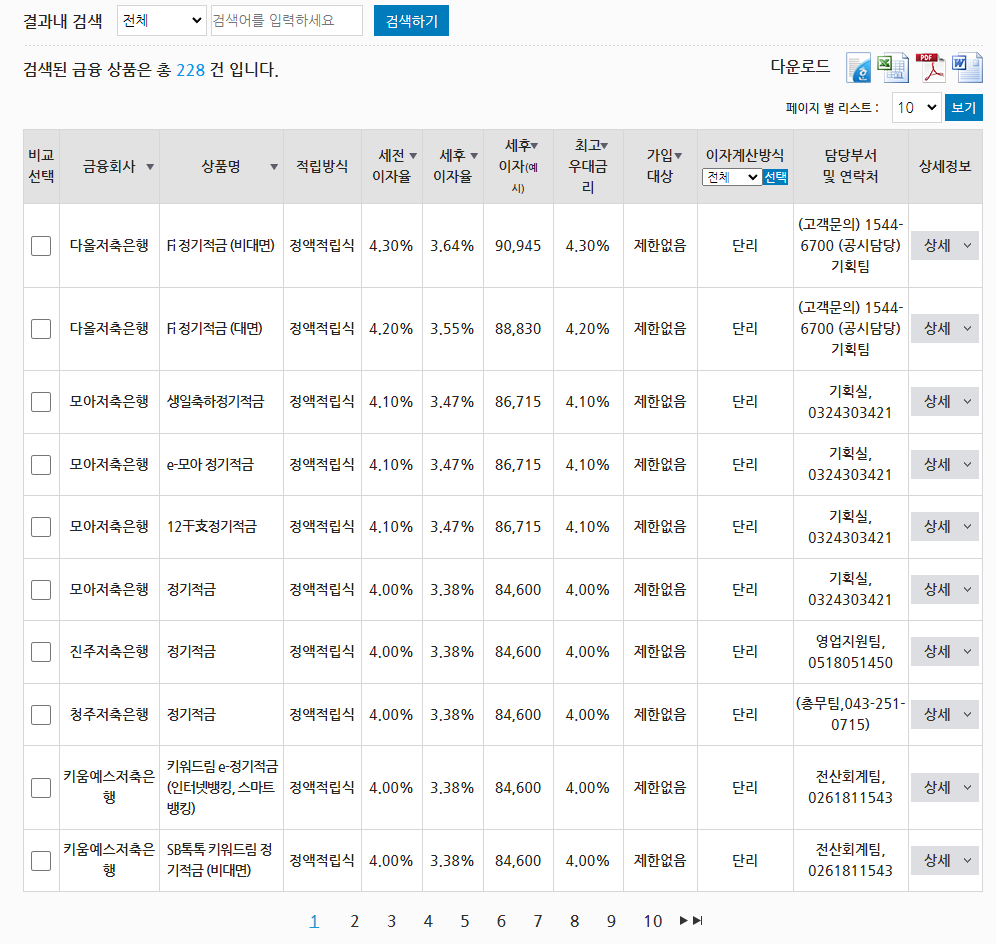Expand 상세 details for e-모아 정기적금
996x944 pixels.
945,465
